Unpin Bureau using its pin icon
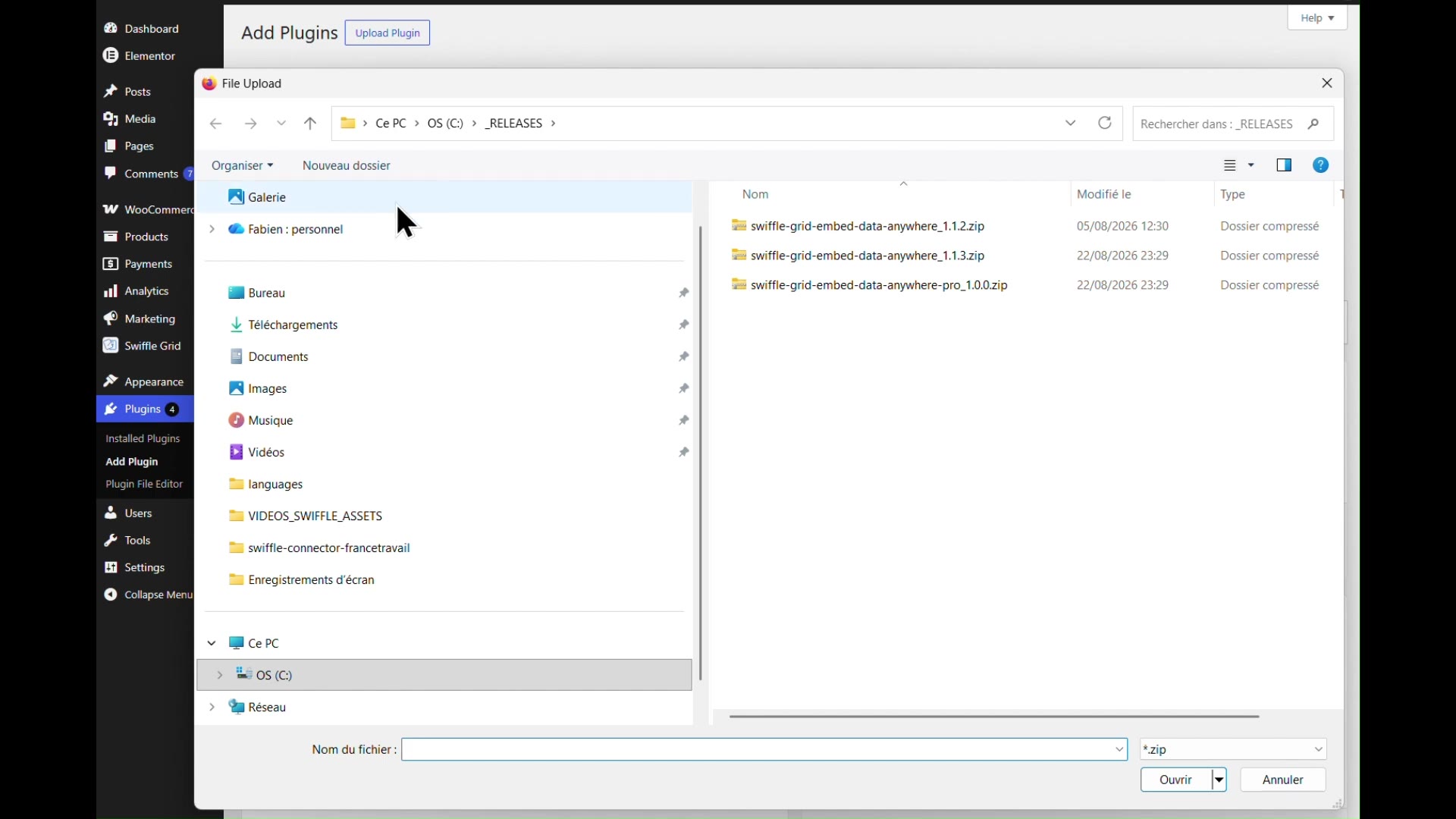 tap(683, 293)
